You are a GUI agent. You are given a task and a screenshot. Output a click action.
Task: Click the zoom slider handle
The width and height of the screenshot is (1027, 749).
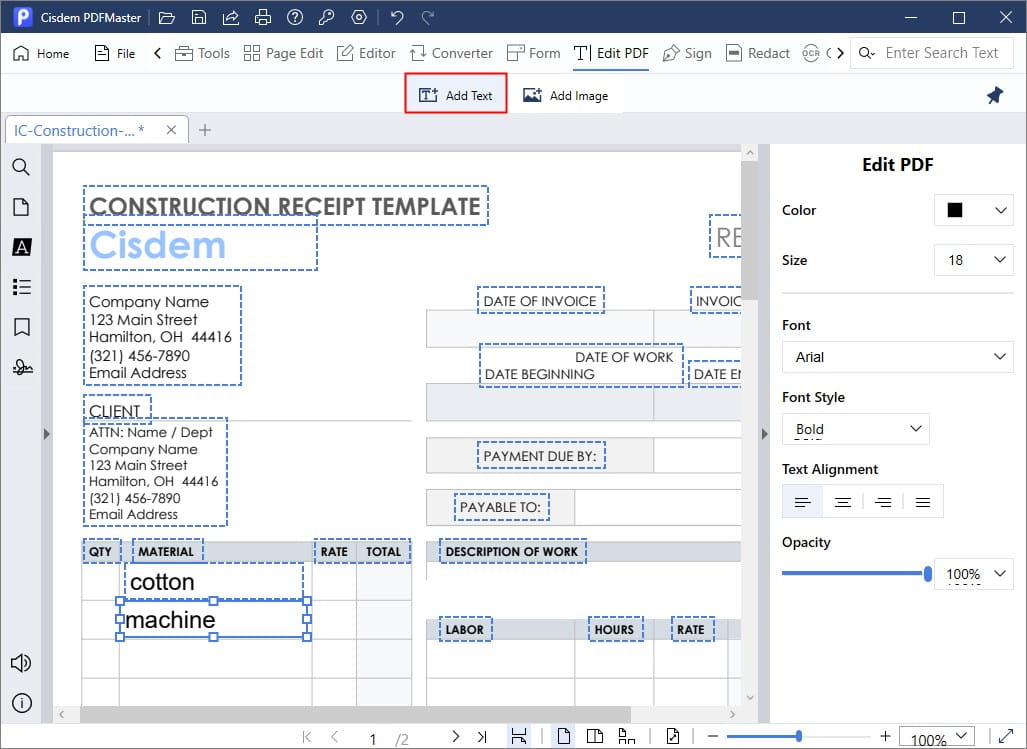pos(798,737)
